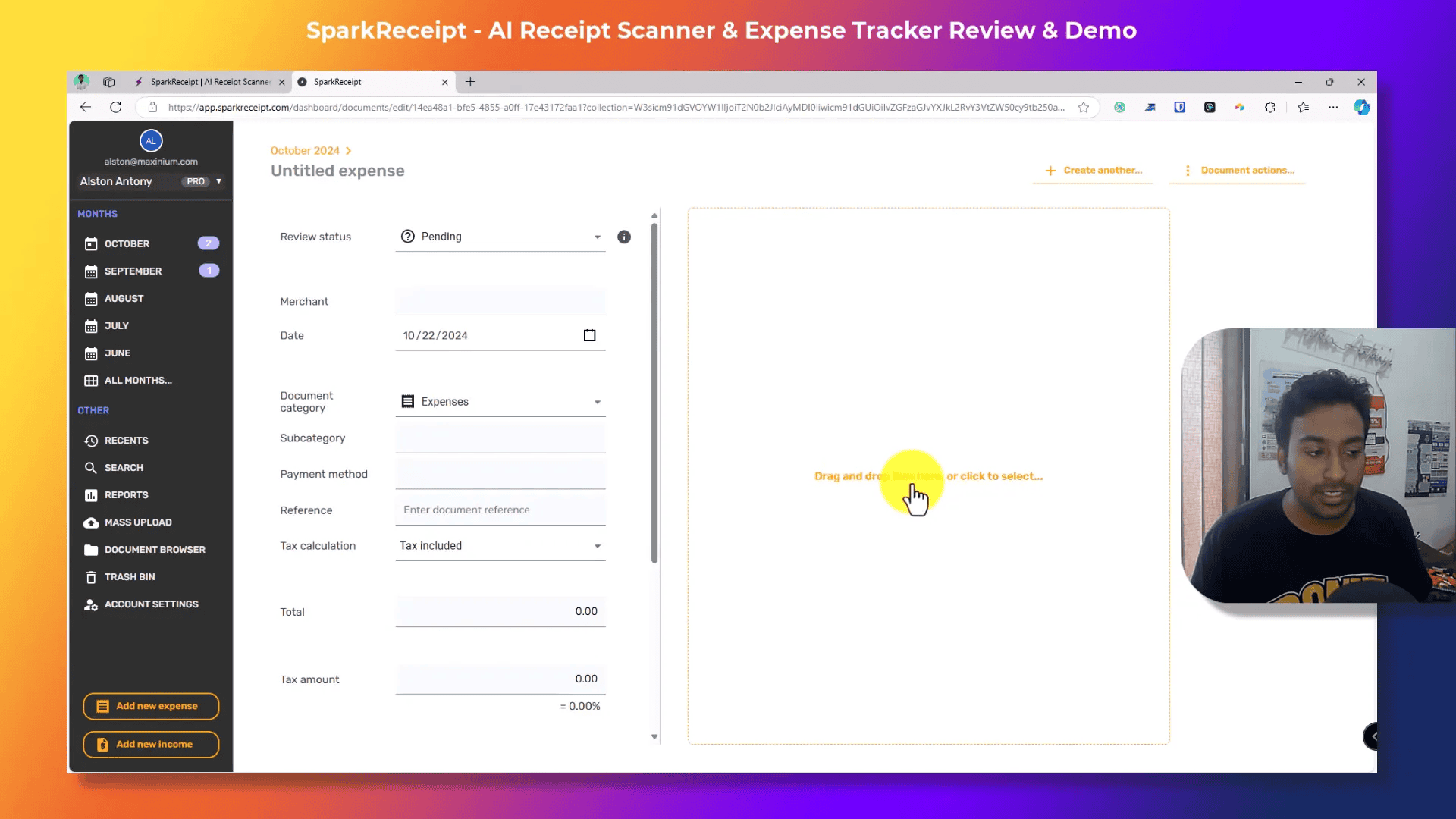Viewport: 1456px width, 819px height.
Task: Click the Reference input field
Action: (x=500, y=510)
